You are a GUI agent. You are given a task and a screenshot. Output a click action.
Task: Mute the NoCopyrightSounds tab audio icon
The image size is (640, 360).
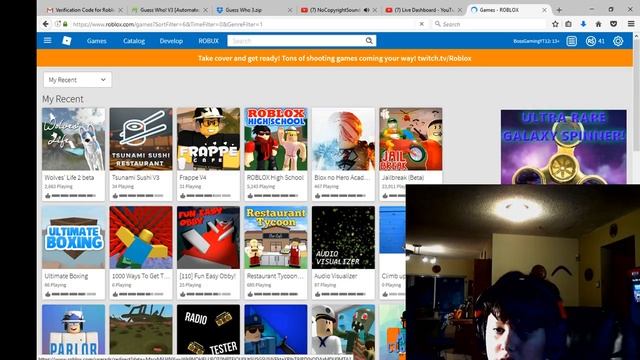(367, 10)
